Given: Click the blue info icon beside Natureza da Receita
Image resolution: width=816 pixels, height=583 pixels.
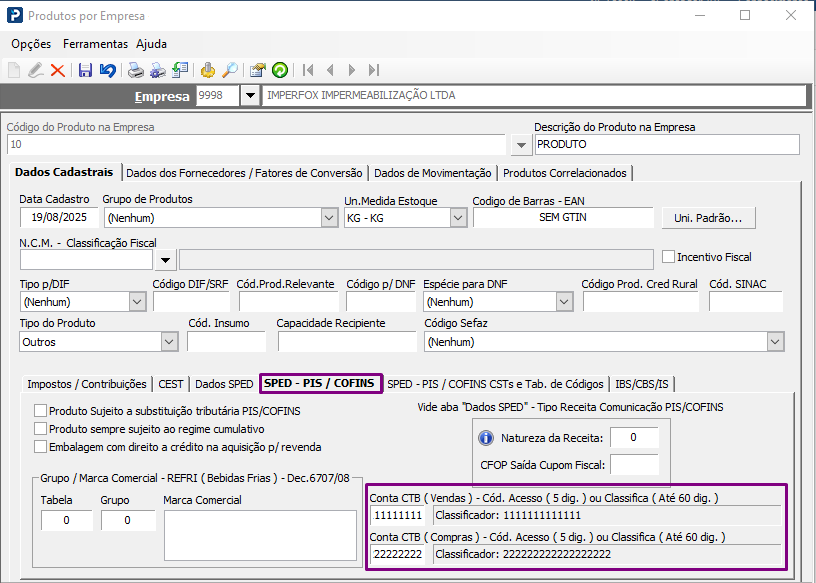Looking at the screenshot, I should pos(486,438).
